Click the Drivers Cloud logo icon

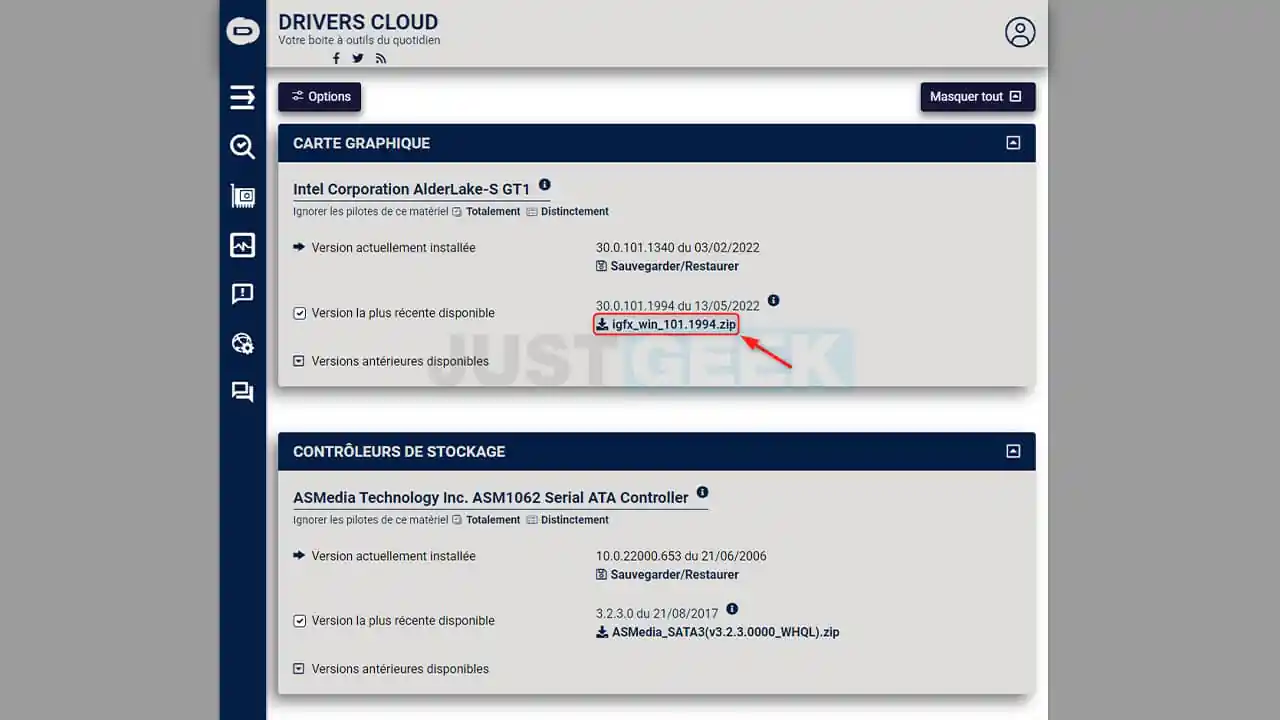pyautogui.click(x=242, y=32)
